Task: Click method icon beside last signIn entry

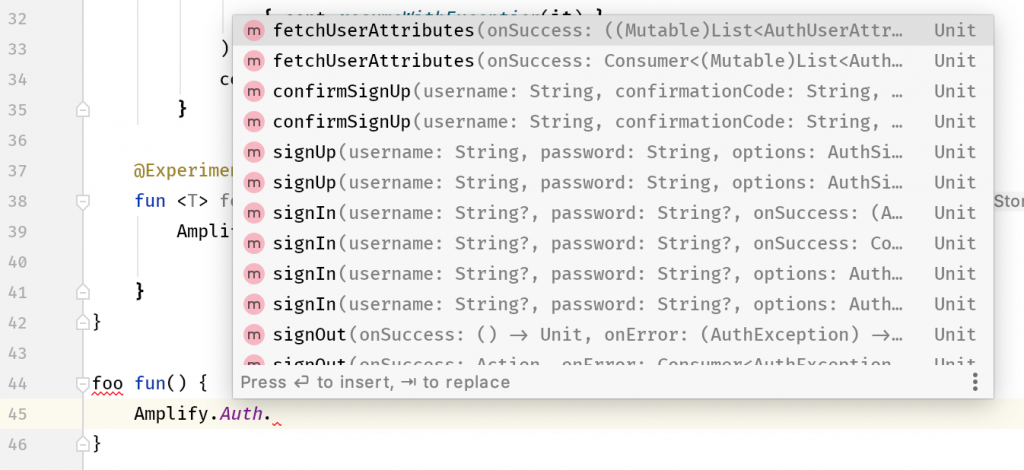Action: pyautogui.click(x=253, y=304)
